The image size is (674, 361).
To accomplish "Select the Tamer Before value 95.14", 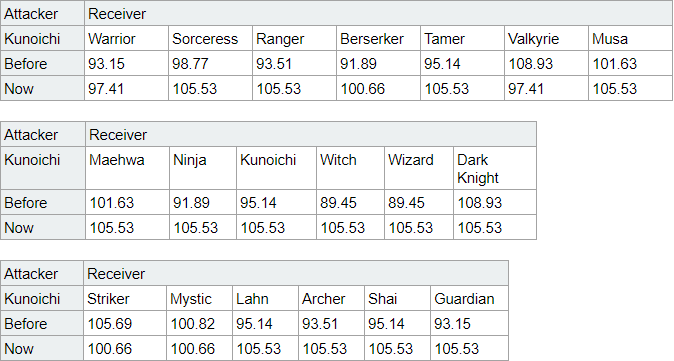I will (x=462, y=64).
